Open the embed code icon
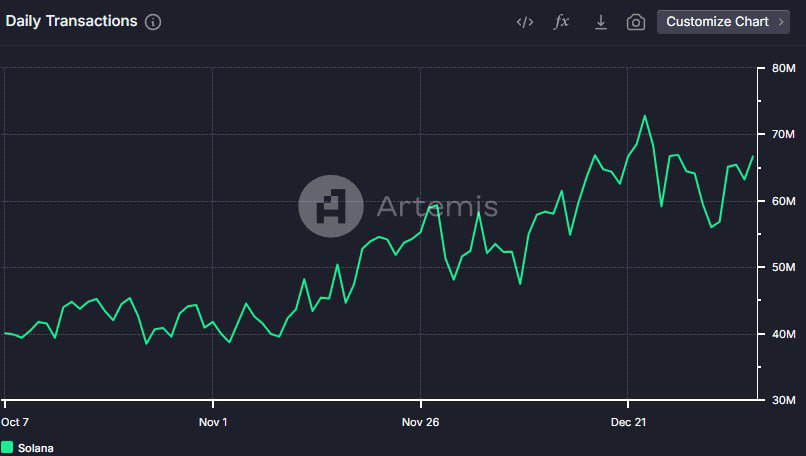Viewport: 806px width, 456px height. tap(524, 22)
